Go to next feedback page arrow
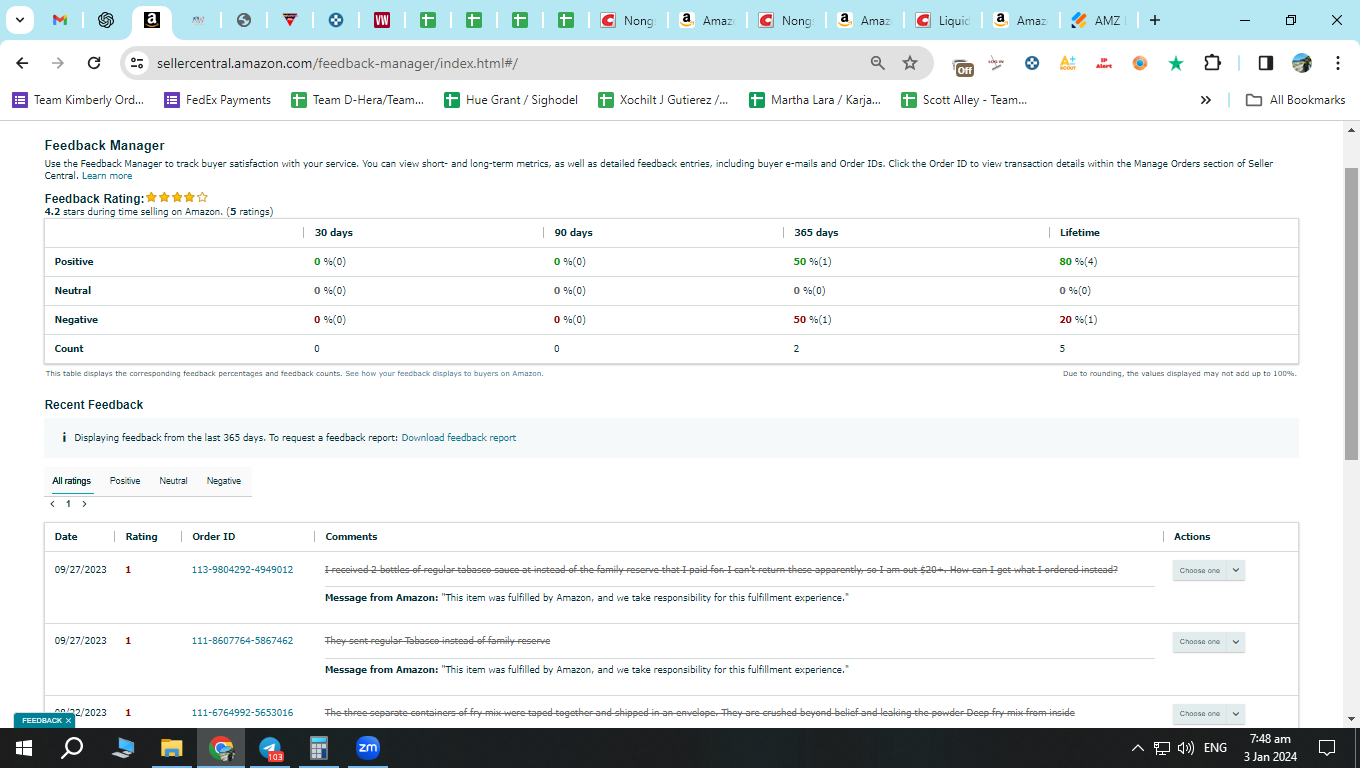Screen dimensions: 1360x768 point(84,504)
